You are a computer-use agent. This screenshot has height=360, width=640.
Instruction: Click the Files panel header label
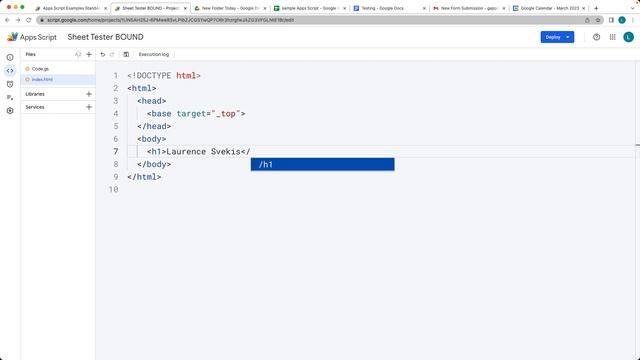tap(31, 54)
